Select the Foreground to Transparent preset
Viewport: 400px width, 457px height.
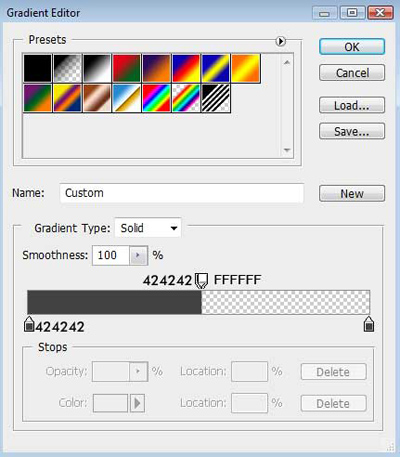(x=67, y=68)
